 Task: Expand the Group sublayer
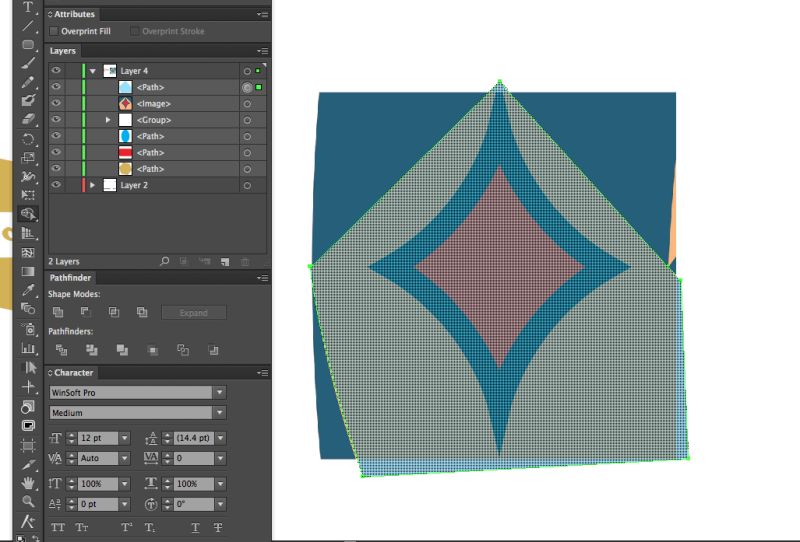coord(108,120)
